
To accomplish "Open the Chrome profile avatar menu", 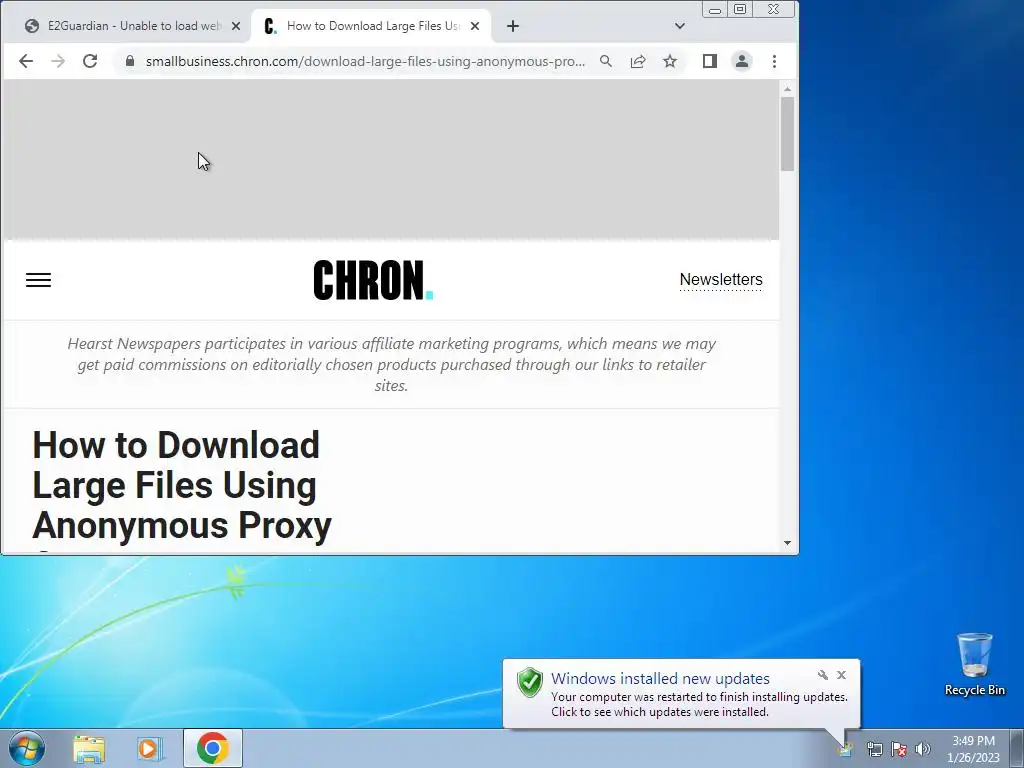I will point(742,61).
